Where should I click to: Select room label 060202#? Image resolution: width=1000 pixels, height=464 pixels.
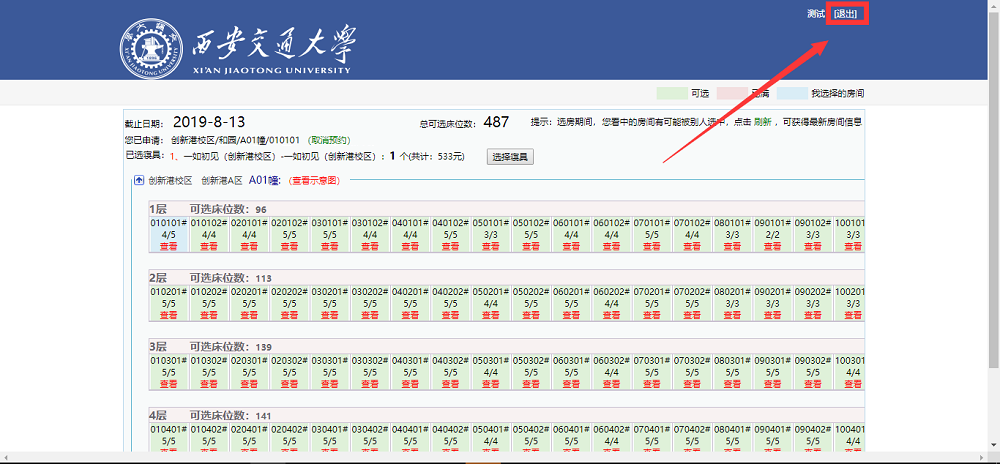pos(611,293)
